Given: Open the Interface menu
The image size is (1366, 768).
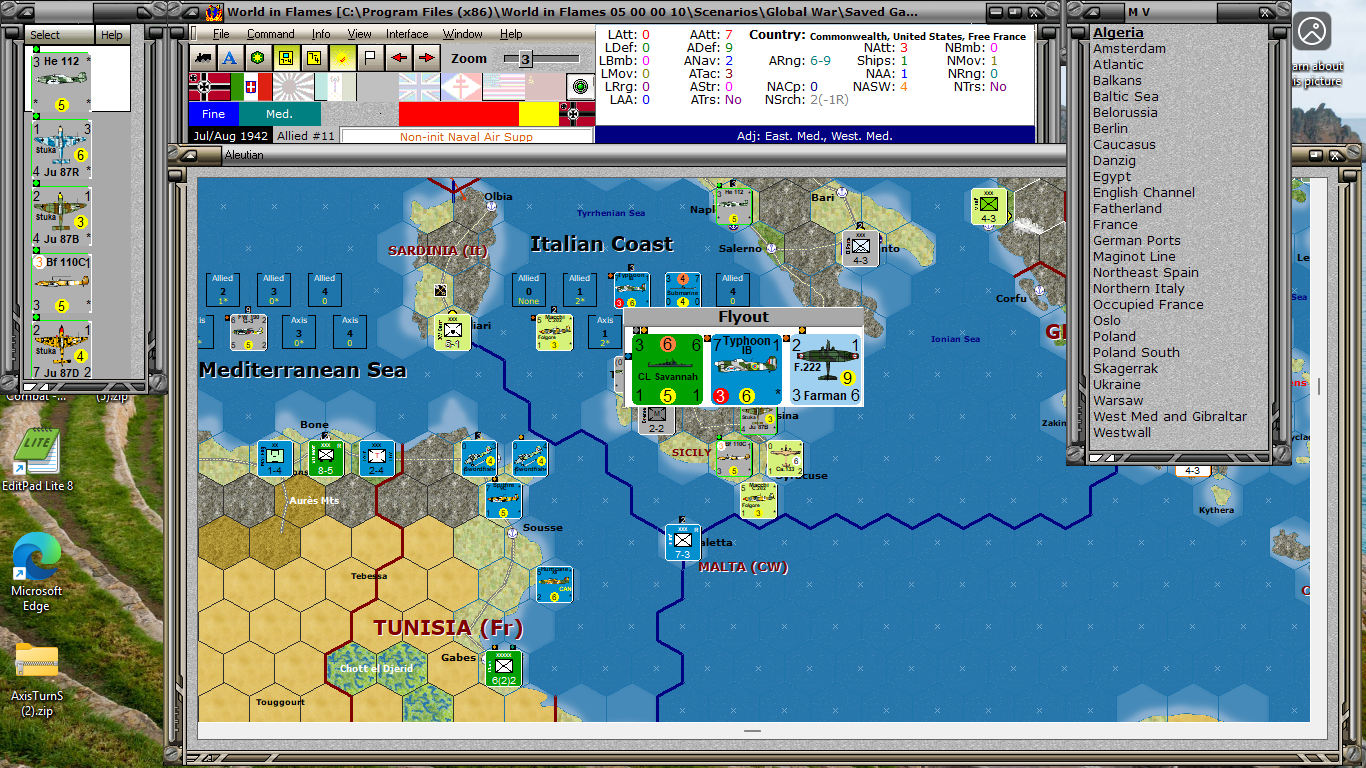Looking at the screenshot, I should point(407,34).
